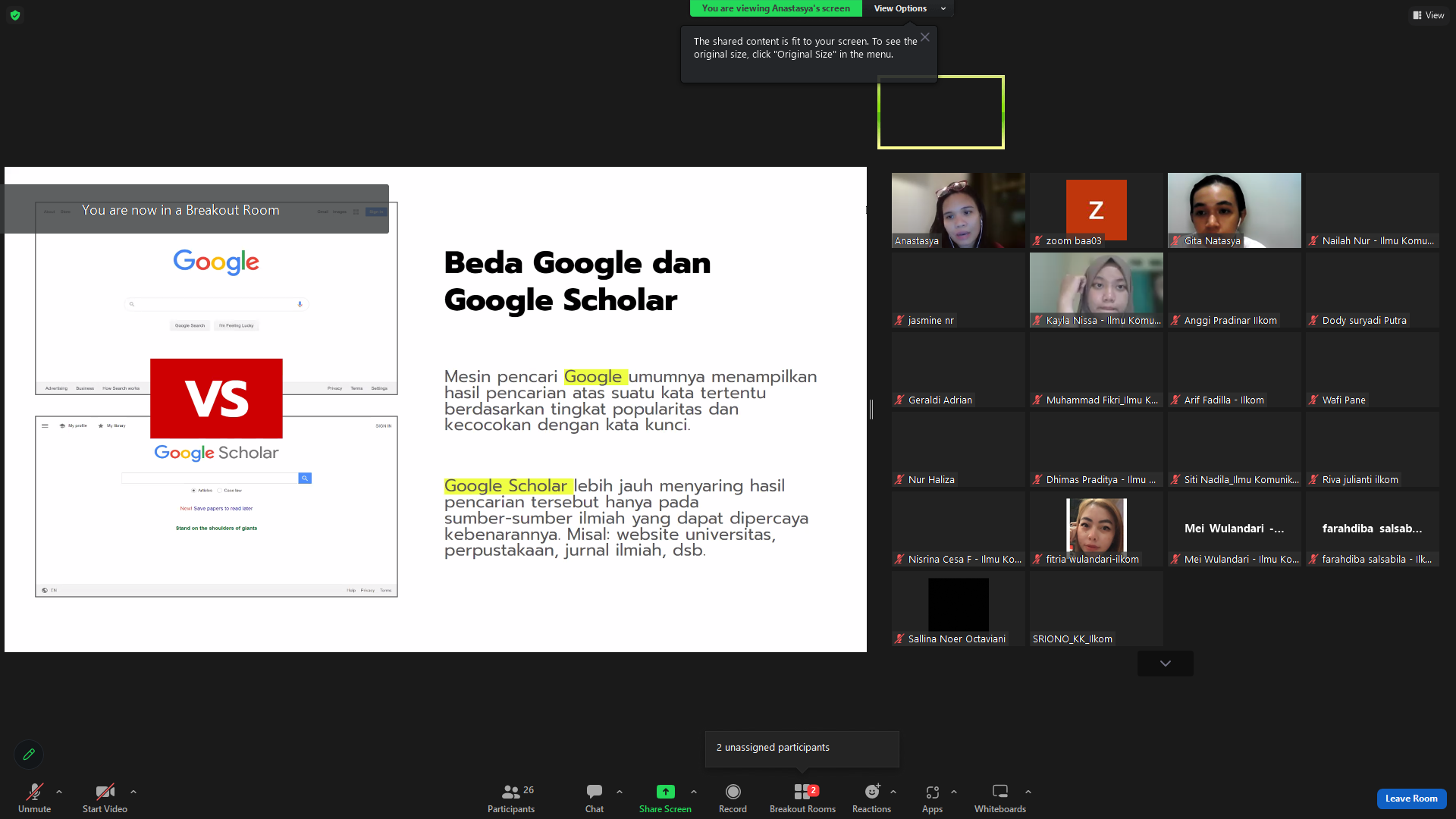
Task: Click Arif Fadilla - Ilkom participant tile
Action: click(x=1235, y=369)
